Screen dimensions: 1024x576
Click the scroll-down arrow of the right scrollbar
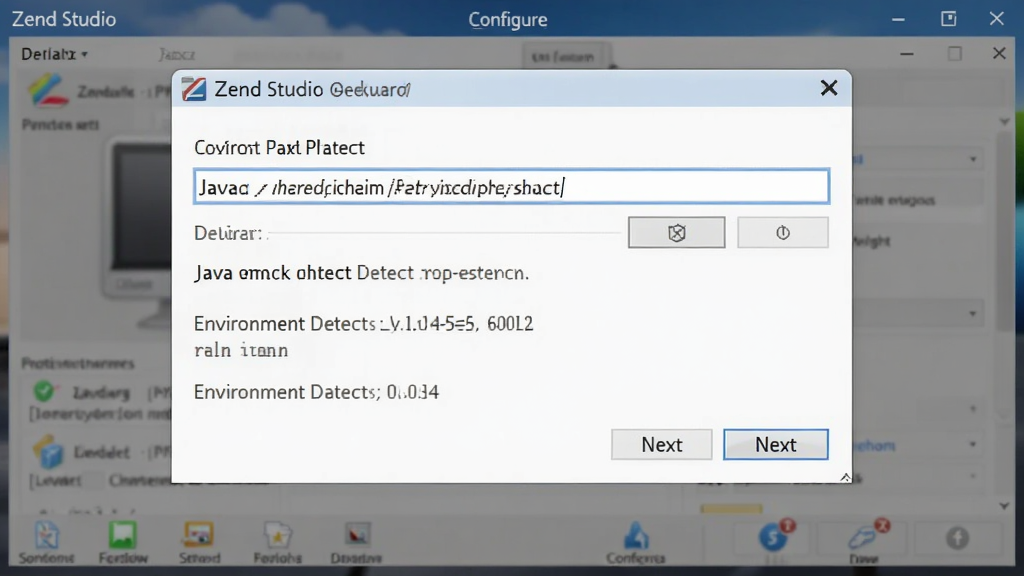click(1004, 506)
